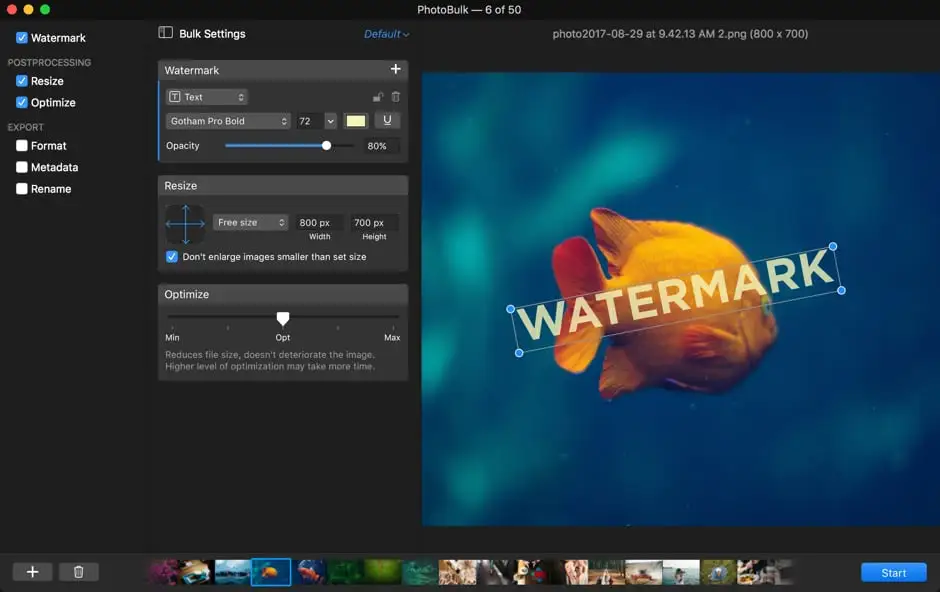Viewport: 940px width, 592px height.
Task: Click the resize direction arrows icon
Action: (184, 225)
